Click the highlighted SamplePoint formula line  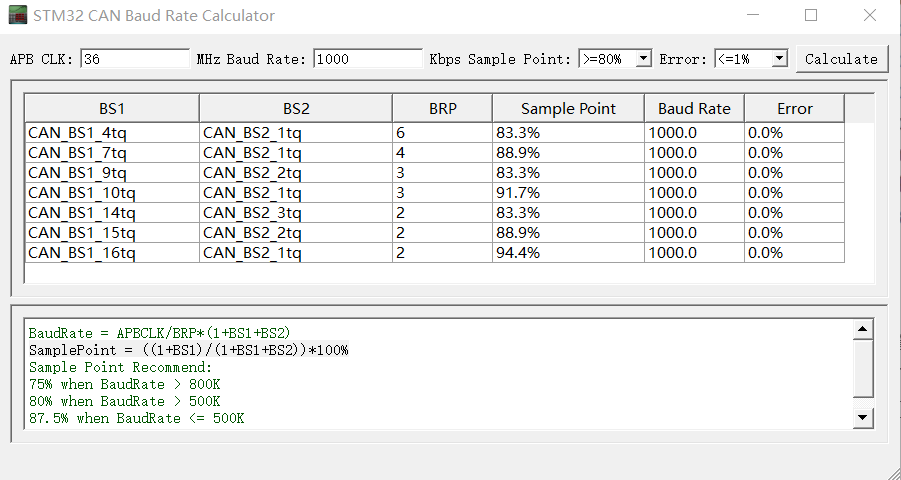188,350
